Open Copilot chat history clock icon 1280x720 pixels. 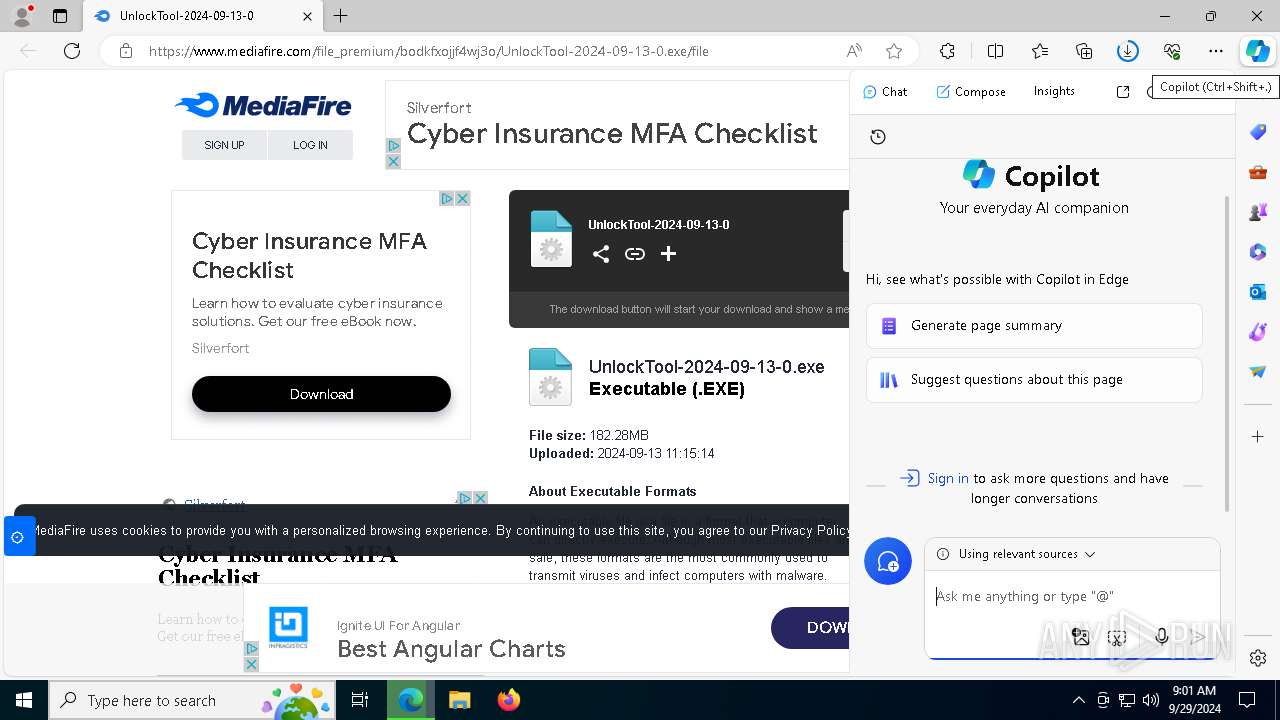[878, 137]
